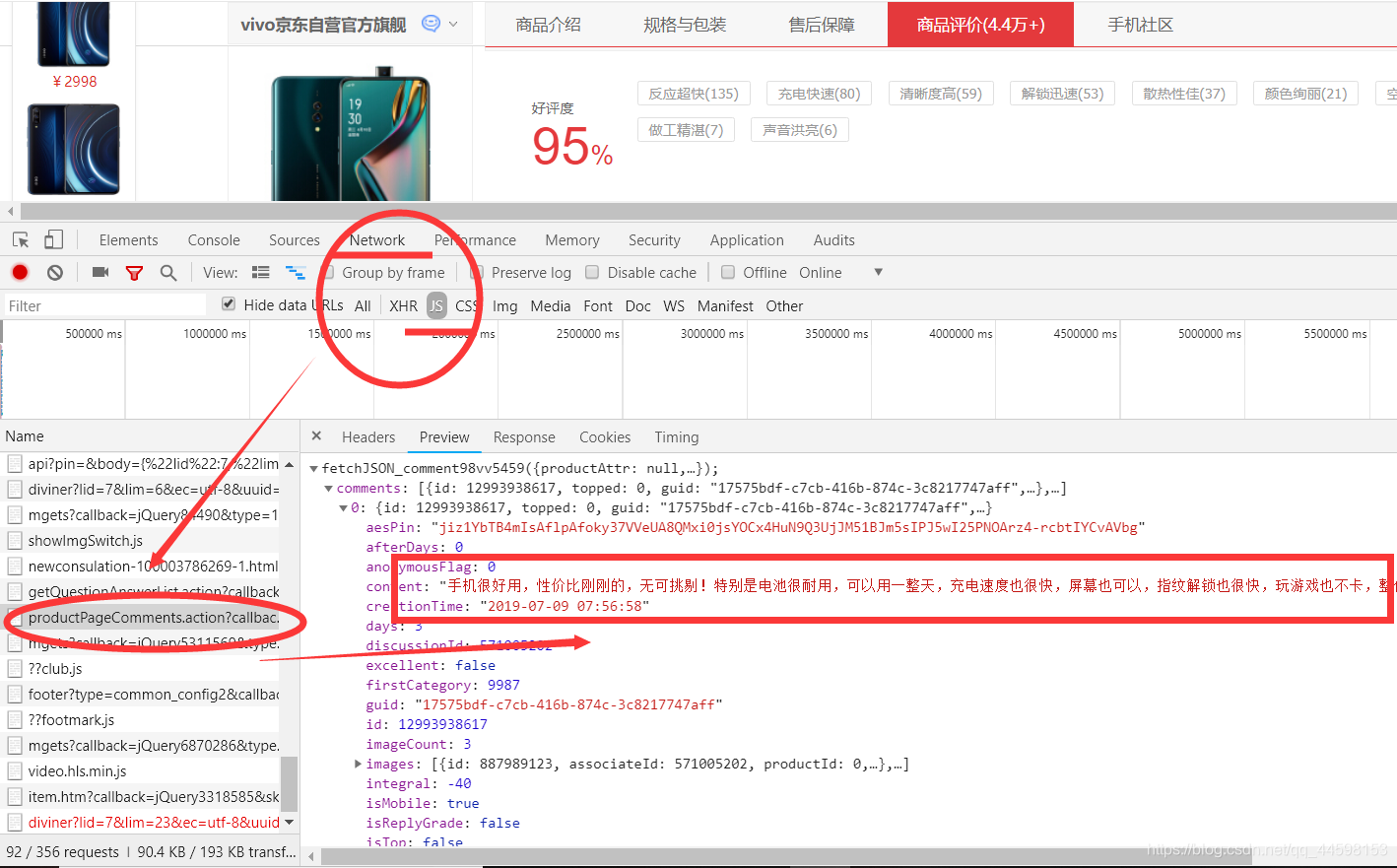Switch to the Response tab
This screenshot has width=1397, height=868.
pos(524,437)
